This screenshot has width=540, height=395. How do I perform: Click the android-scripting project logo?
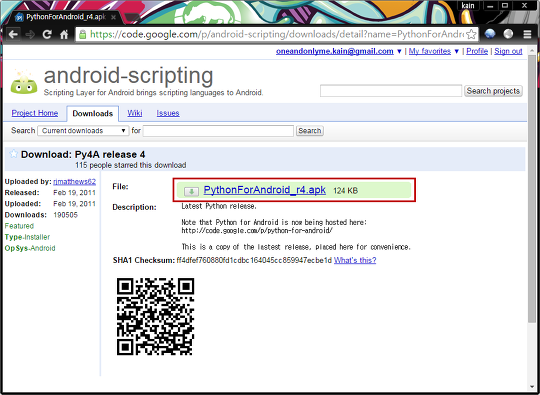point(24,82)
